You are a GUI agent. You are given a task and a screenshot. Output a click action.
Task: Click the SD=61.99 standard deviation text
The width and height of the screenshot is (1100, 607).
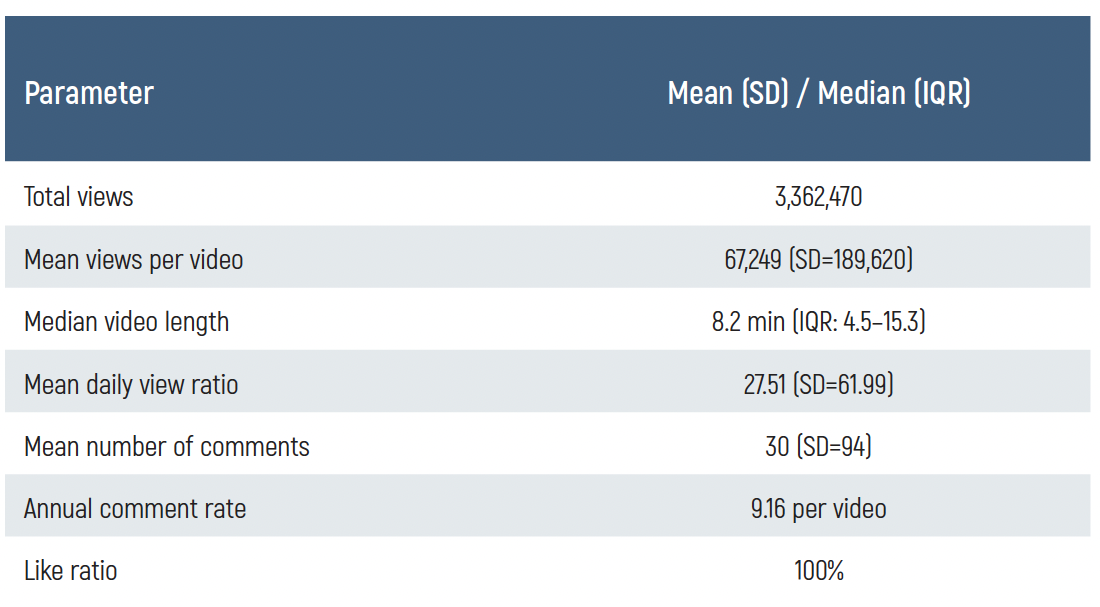pos(843,385)
